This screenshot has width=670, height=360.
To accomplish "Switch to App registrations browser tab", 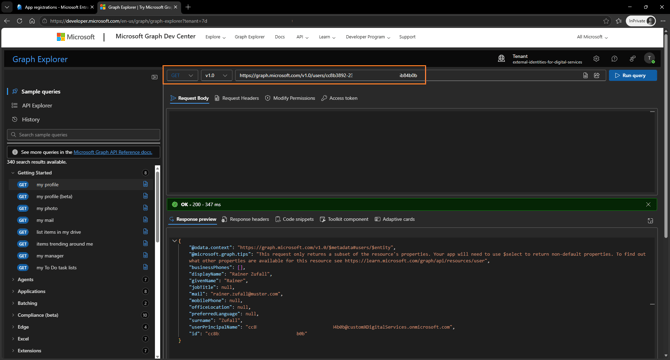I will pos(55,7).
